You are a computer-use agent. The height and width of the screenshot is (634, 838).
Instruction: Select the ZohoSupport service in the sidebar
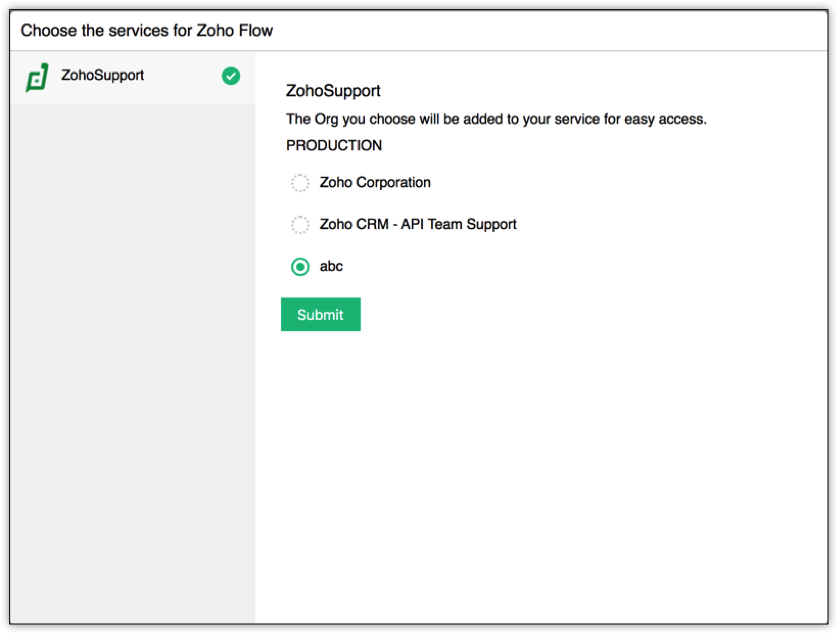click(x=103, y=75)
